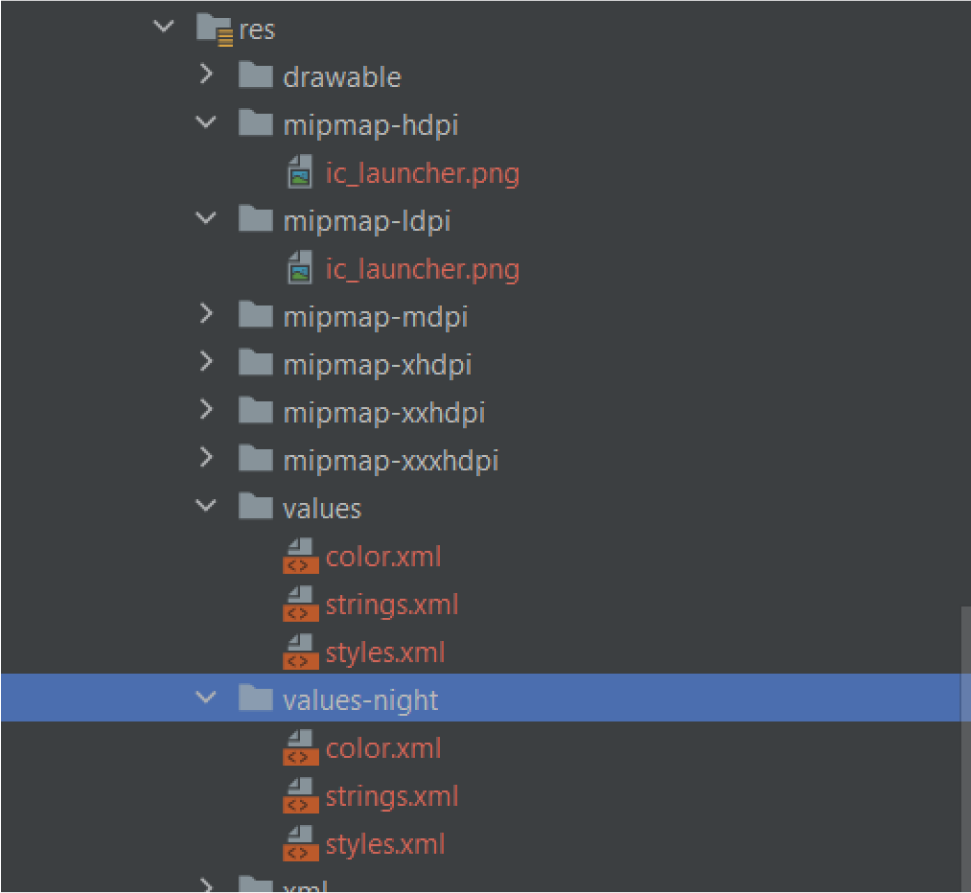Click the values-night folder icon
Screen dimensions: 971x893
click(x=256, y=698)
